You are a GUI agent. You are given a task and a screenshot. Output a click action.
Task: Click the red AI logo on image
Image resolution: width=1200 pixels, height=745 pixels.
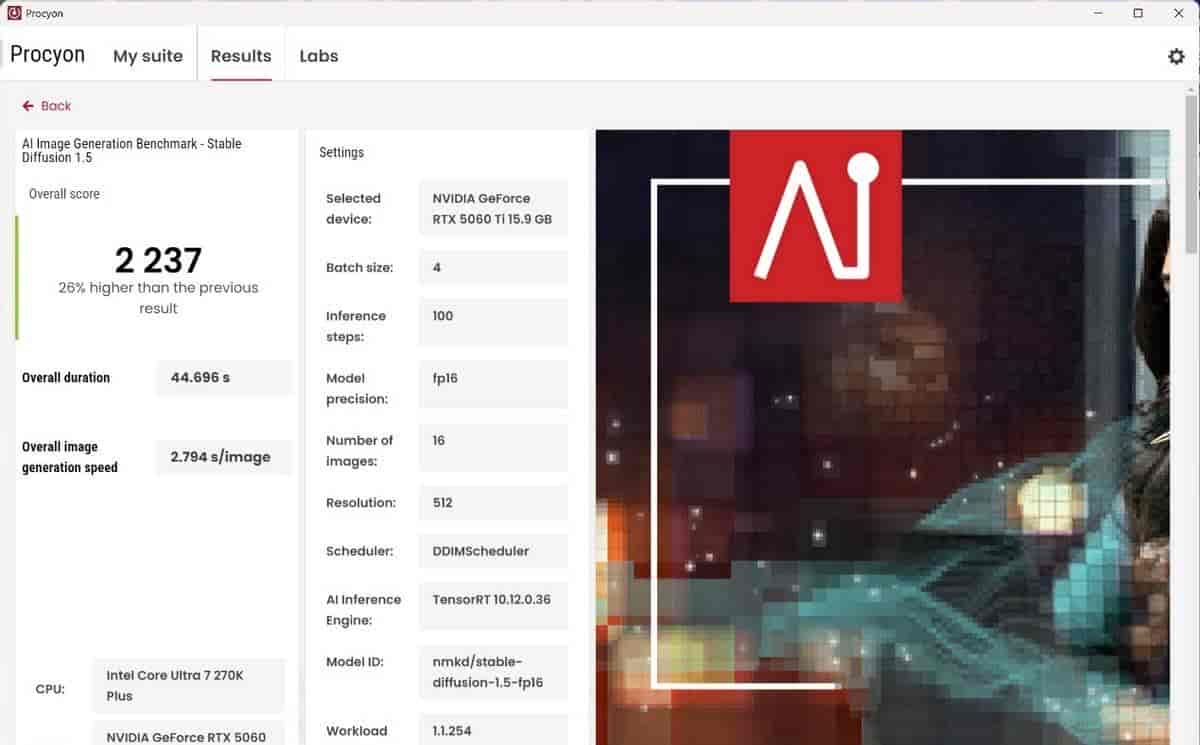[x=815, y=216]
